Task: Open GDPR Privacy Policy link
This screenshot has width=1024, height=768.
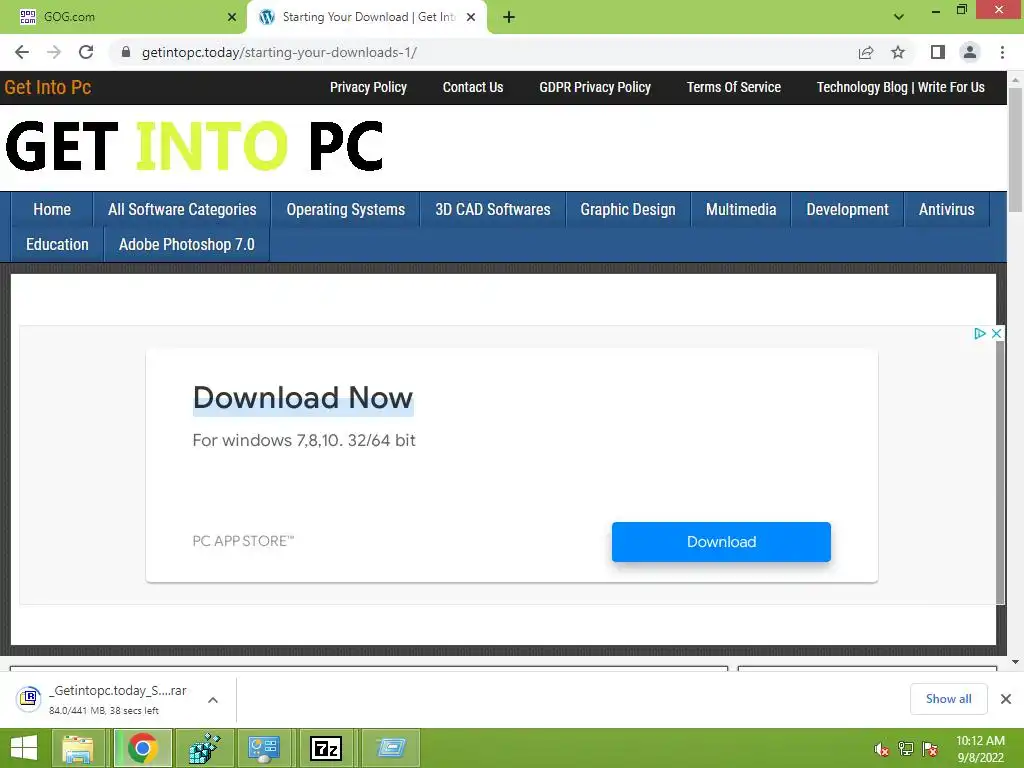Action: click(x=595, y=88)
